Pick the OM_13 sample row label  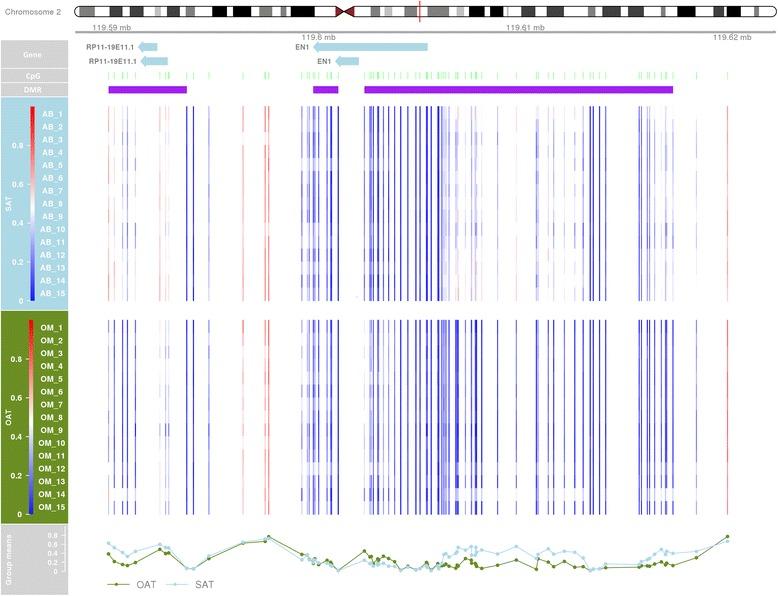(x=52, y=481)
